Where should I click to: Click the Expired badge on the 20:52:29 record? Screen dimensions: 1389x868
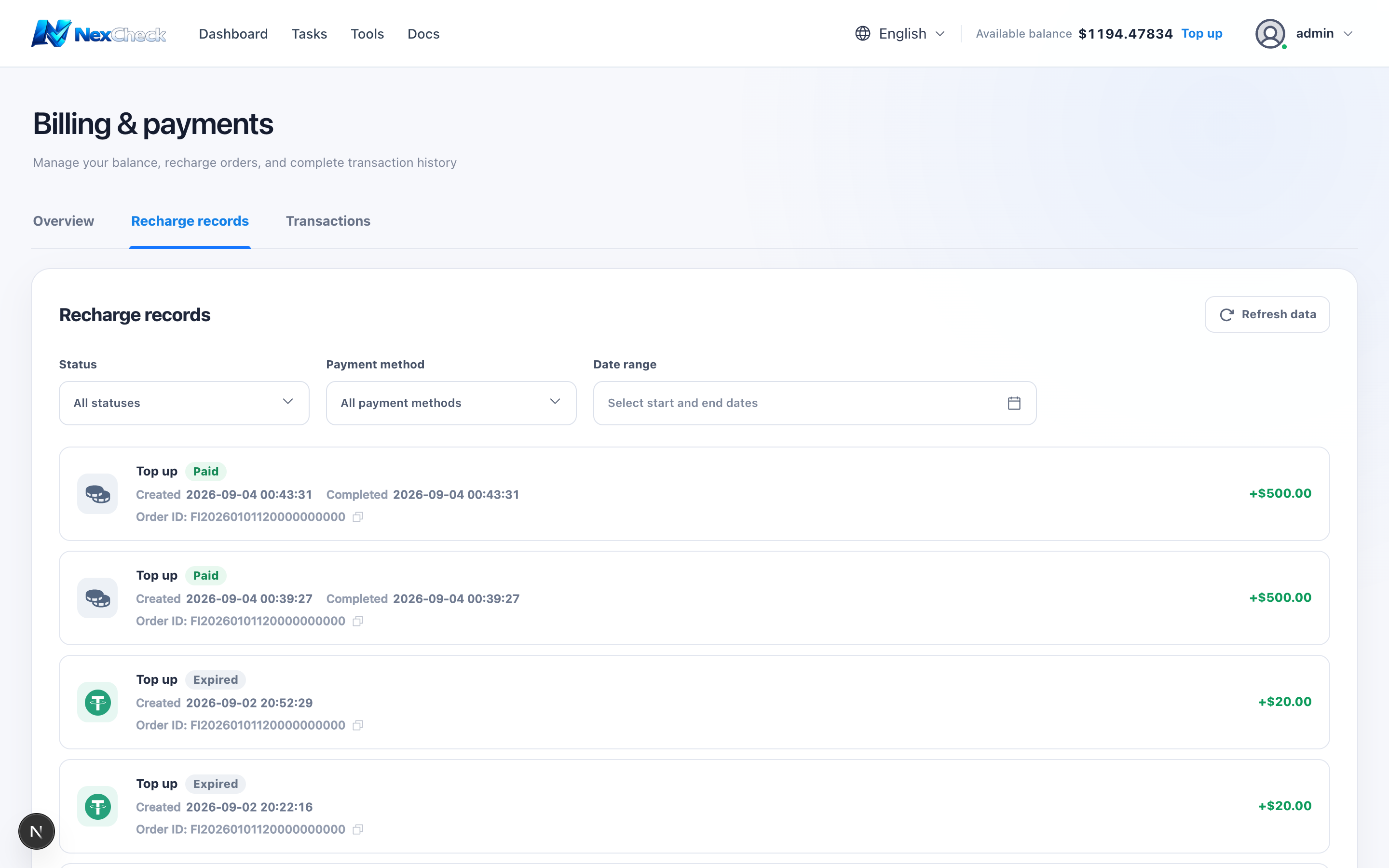click(215, 680)
